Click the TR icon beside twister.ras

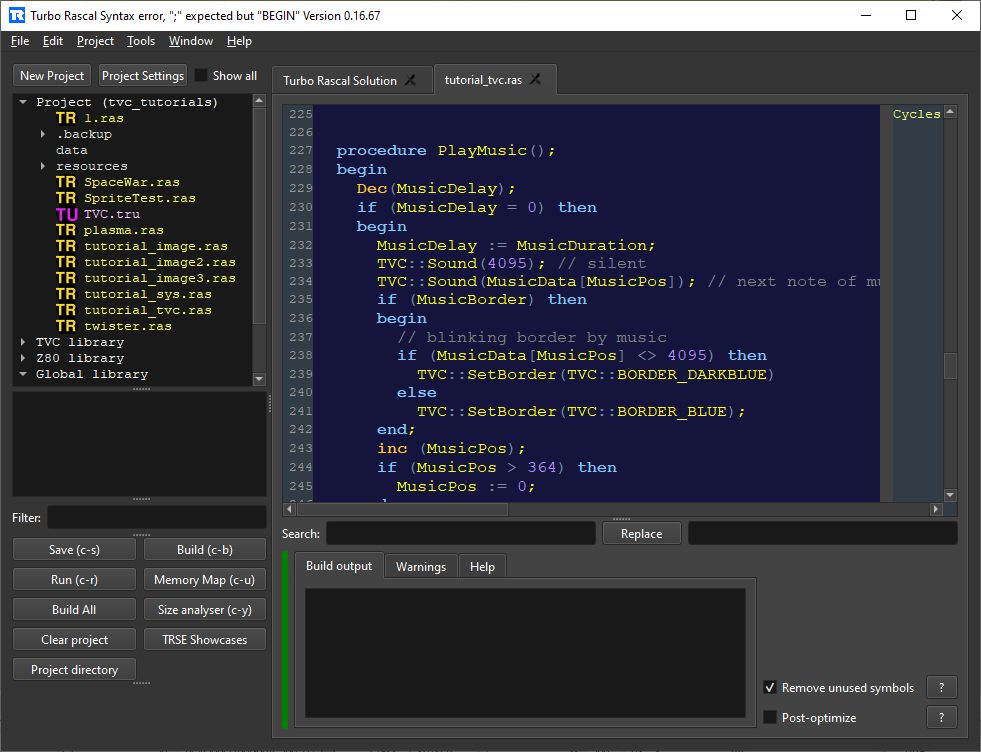tap(66, 326)
